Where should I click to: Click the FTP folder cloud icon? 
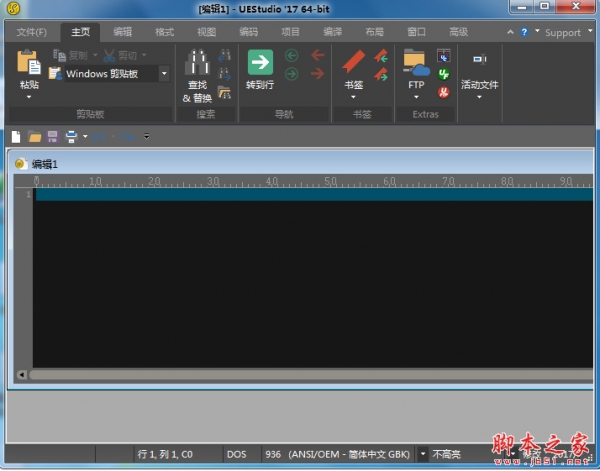point(415,63)
